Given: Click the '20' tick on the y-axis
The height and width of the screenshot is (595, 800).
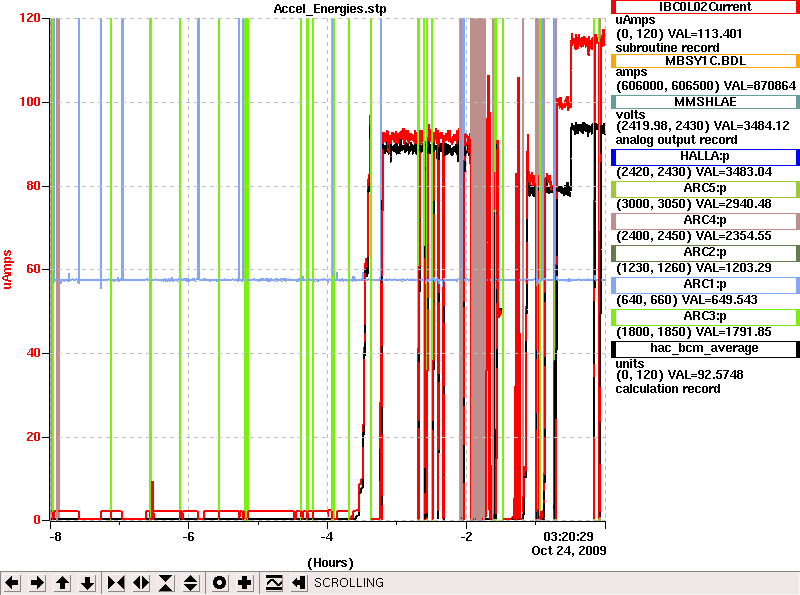Looking at the screenshot, I should 33,437.
